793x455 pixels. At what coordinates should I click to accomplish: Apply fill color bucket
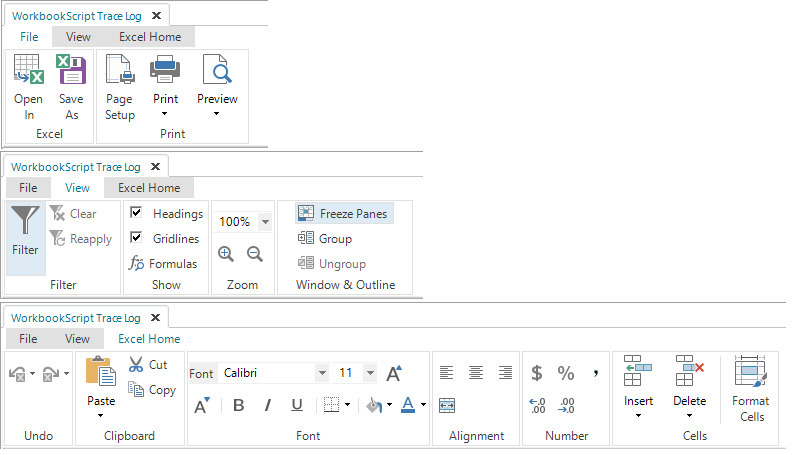pos(374,405)
